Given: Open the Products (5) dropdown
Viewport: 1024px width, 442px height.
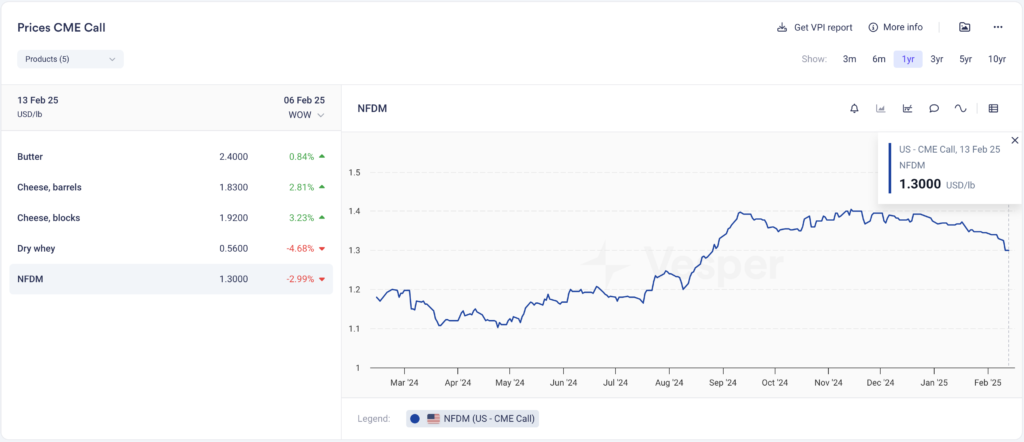Looking at the screenshot, I should coord(70,59).
